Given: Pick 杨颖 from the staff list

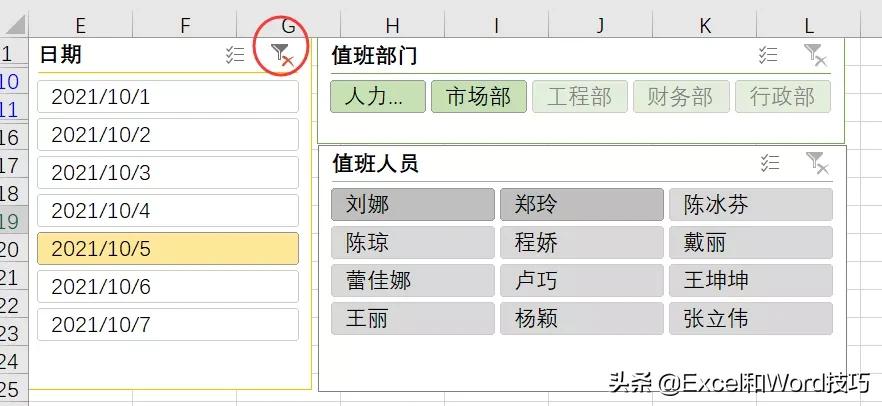Looking at the screenshot, I should coord(582,319).
